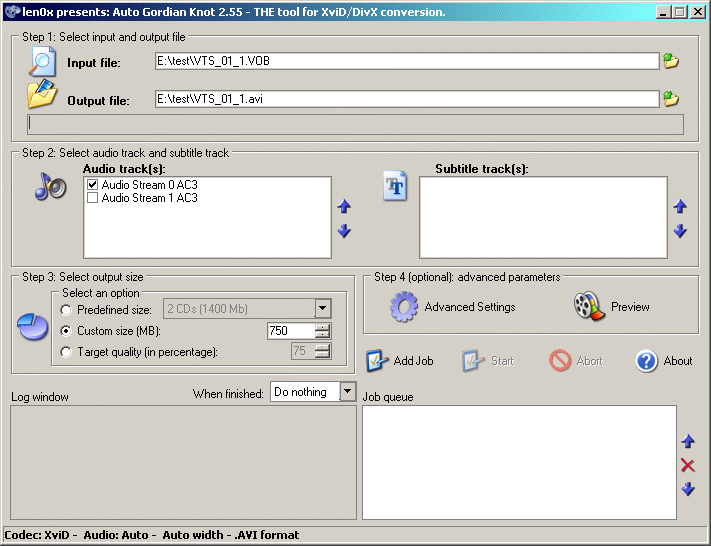Click the Add Job checkmark icon
This screenshot has height=546, width=711.
[x=377, y=361]
